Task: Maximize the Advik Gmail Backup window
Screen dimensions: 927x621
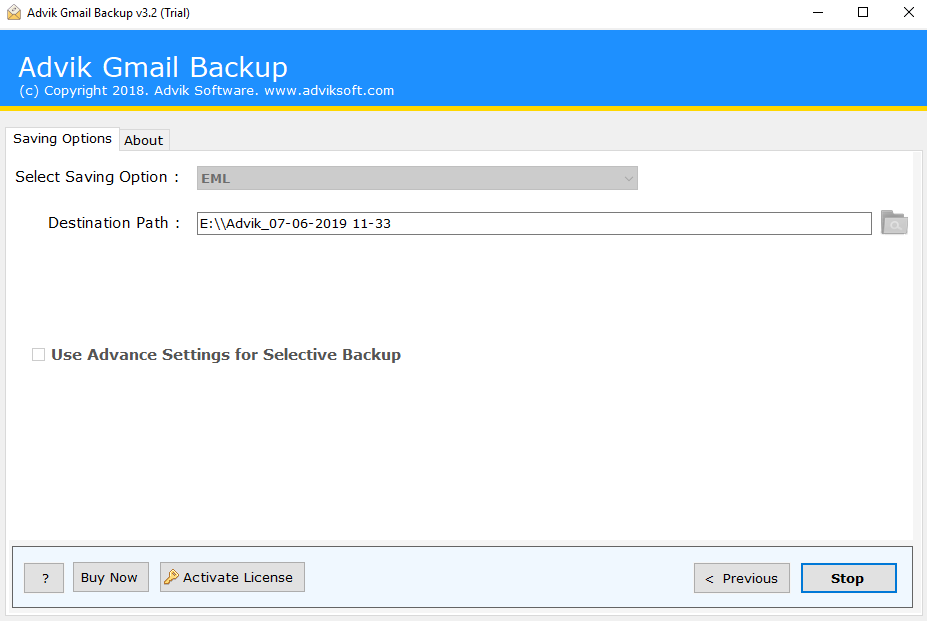Action: (x=863, y=12)
